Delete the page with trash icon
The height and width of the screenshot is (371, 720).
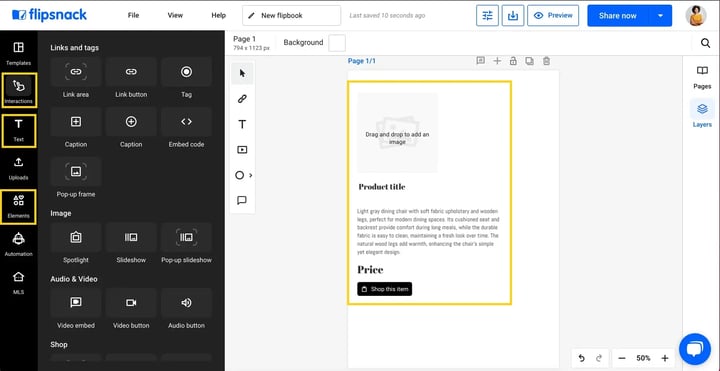click(546, 61)
